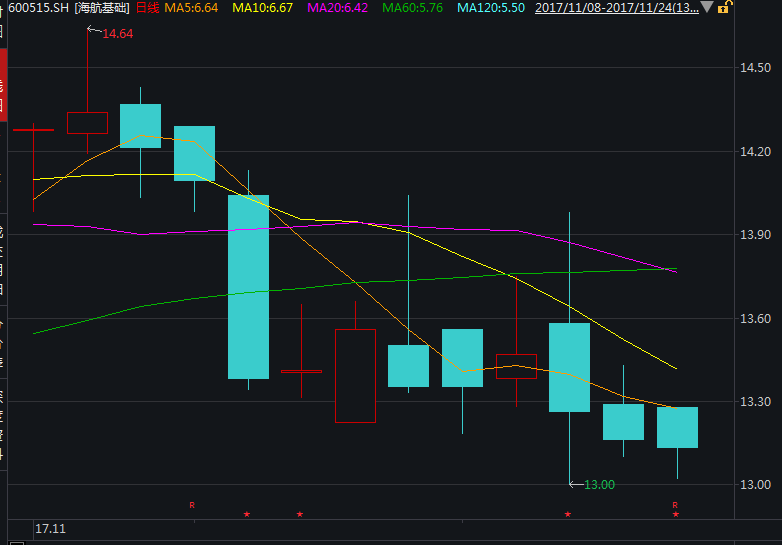Click the MA5:6.64 indicator label
The width and height of the screenshot is (782, 545).
coord(192,8)
